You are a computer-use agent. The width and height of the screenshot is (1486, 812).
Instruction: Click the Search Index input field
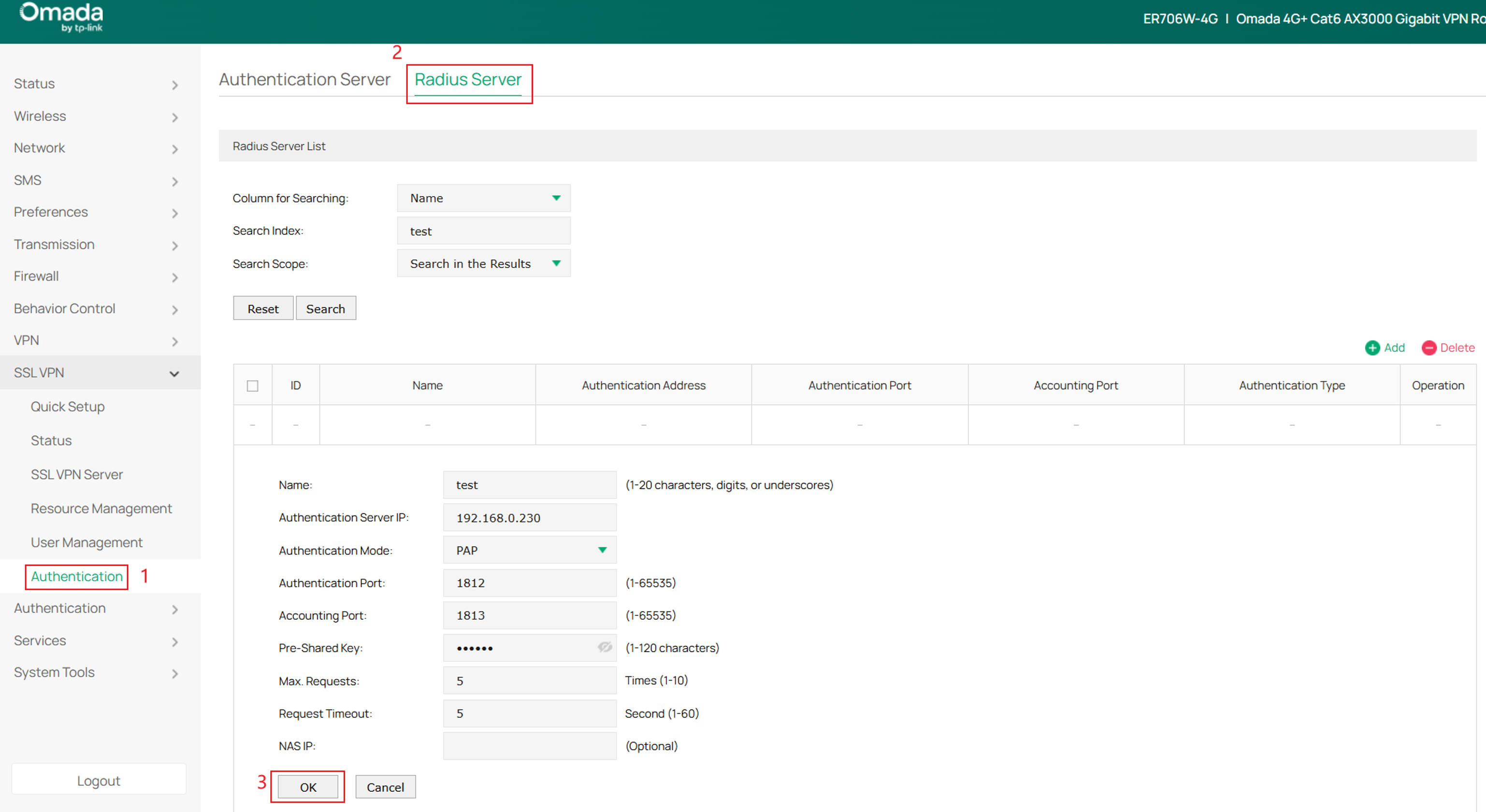click(x=483, y=231)
